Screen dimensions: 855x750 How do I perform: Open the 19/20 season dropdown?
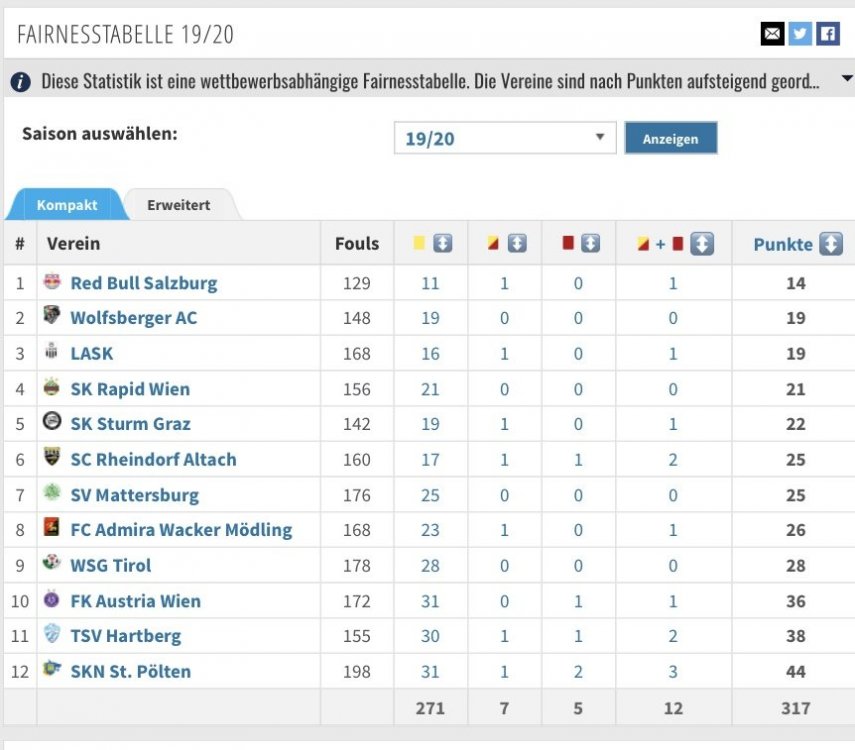[505, 138]
